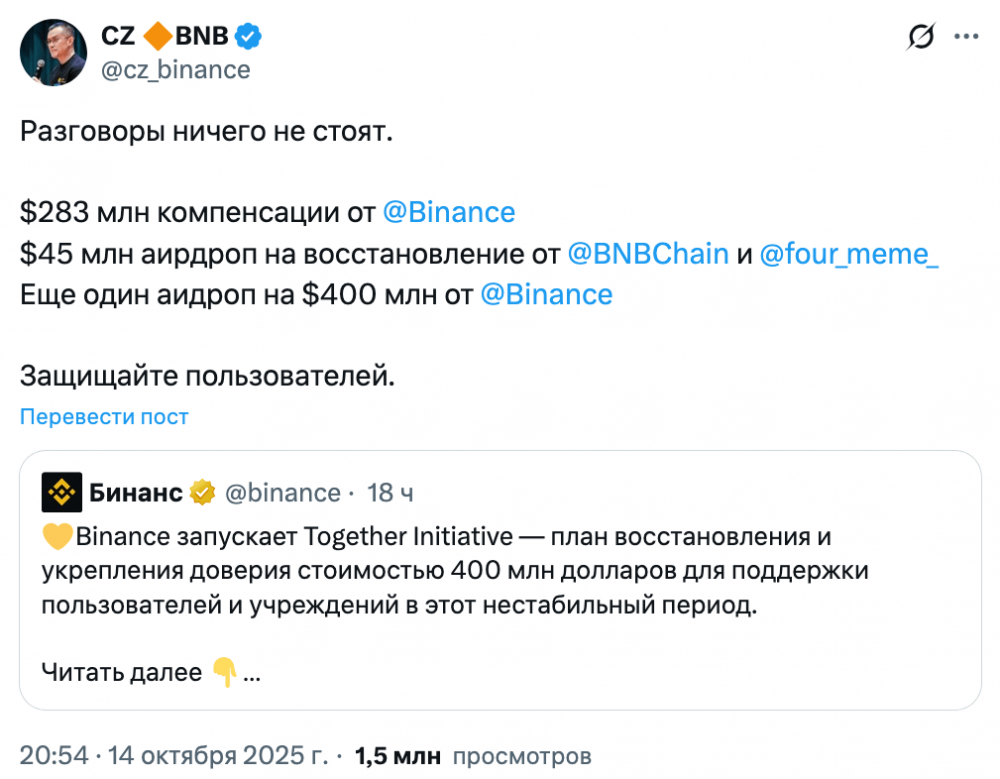Viewport: 1000px width, 779px height.
Task: Click the @binance handle in quoted post
Action: pos(283,493)
